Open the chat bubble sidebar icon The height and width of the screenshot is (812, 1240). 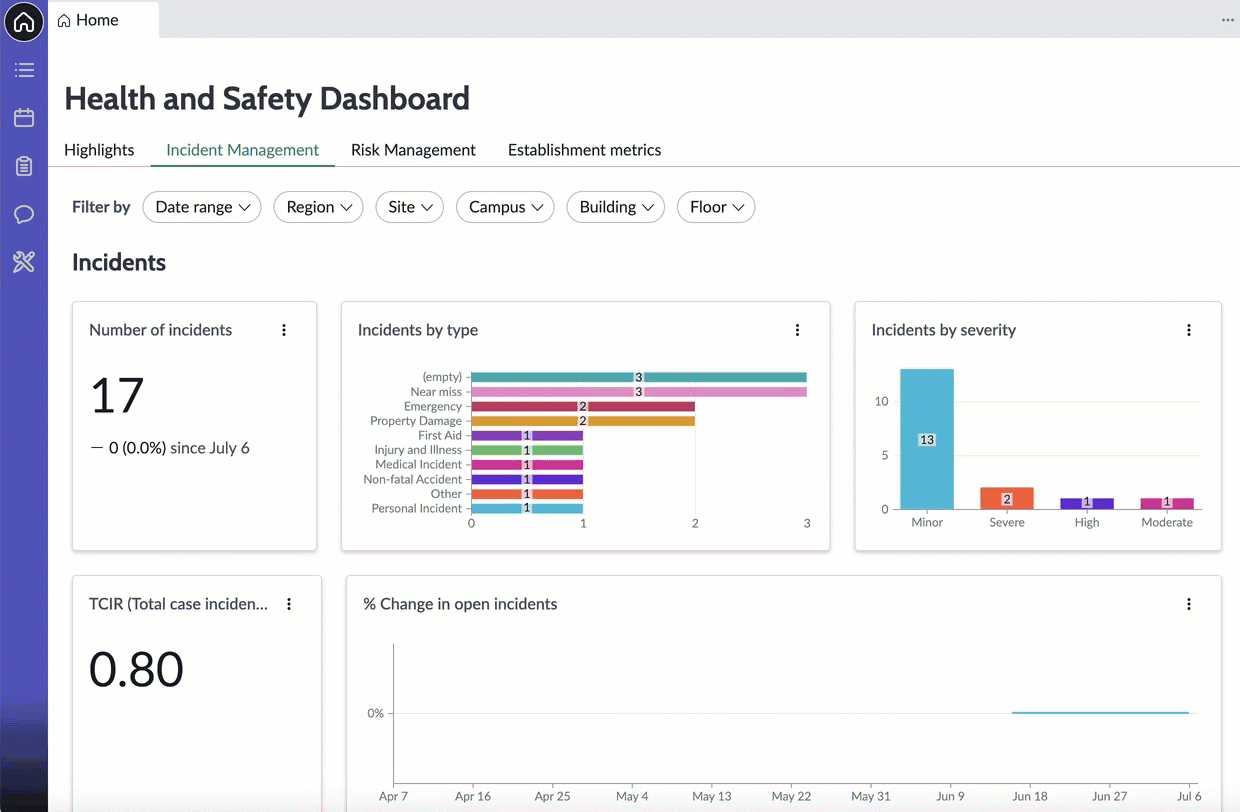point(24,214)
